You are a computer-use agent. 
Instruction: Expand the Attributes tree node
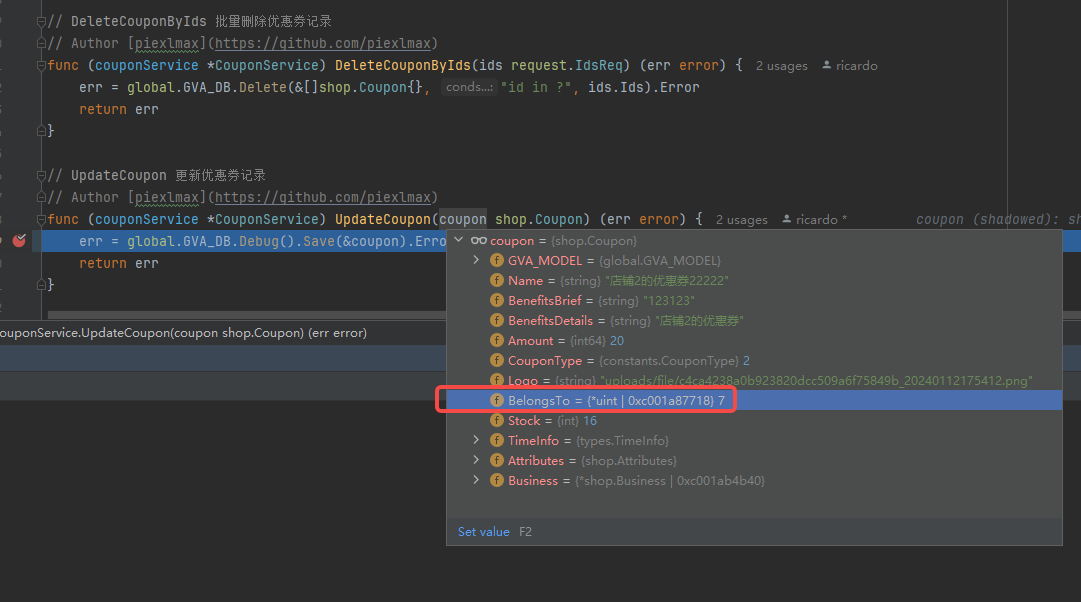[477, 461]
